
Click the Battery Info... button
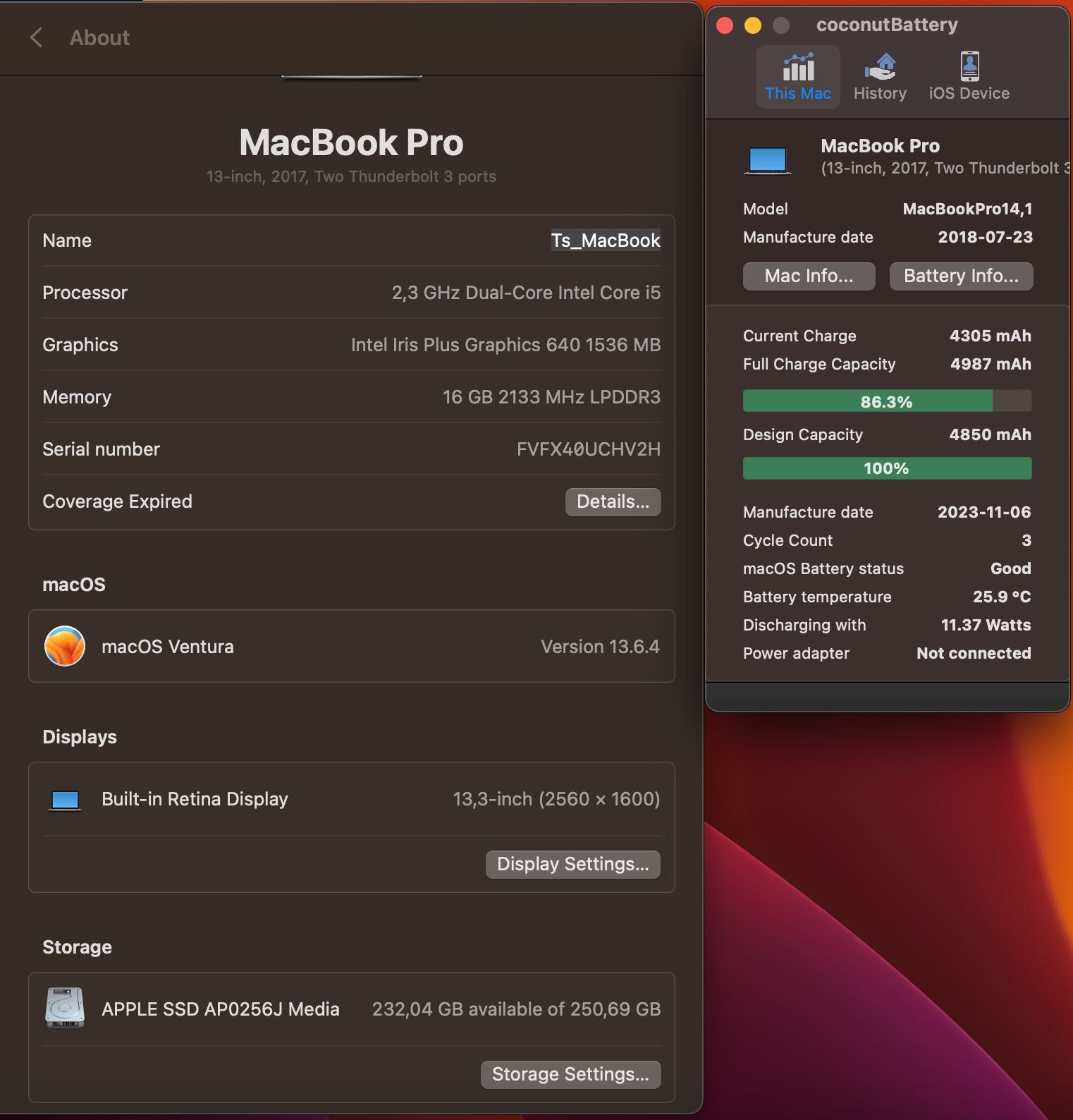pos(961,276)
